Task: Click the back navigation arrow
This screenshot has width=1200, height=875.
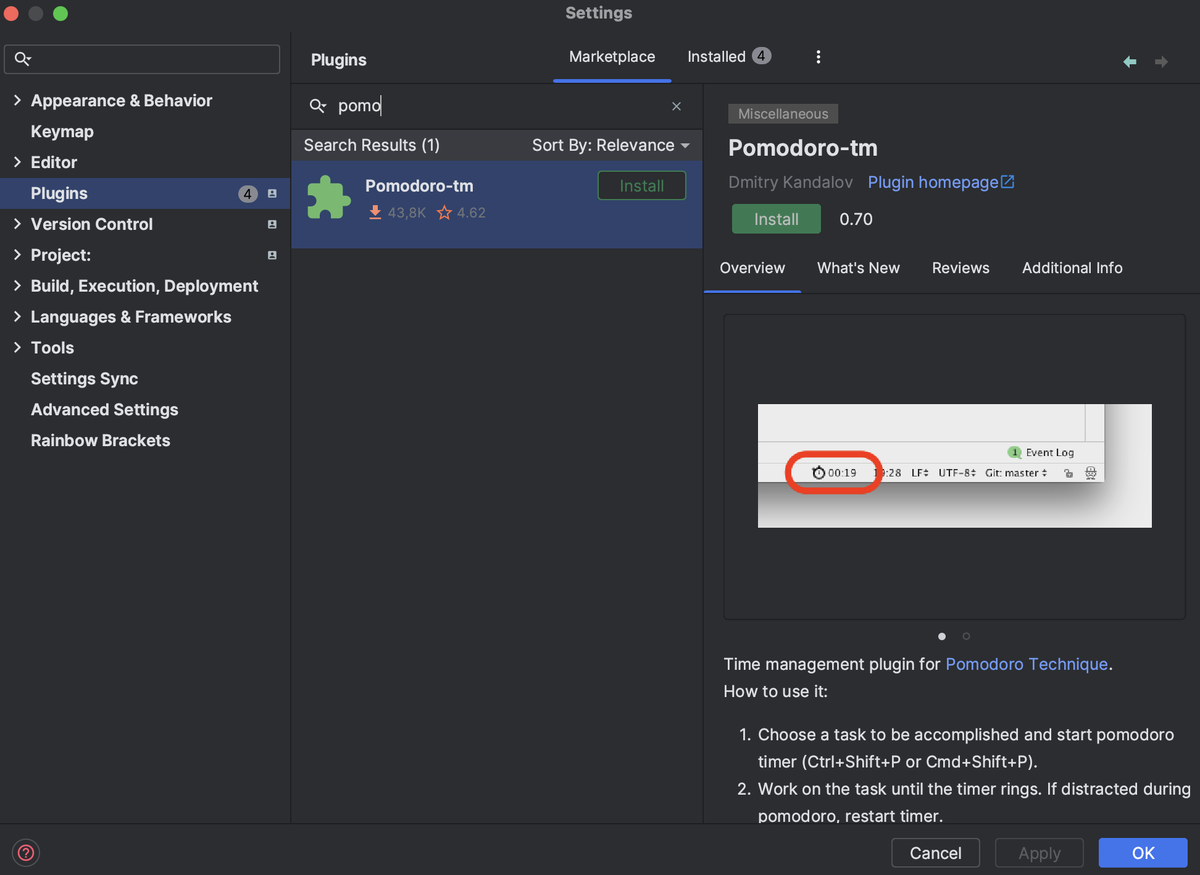Action: (1130, 62)
